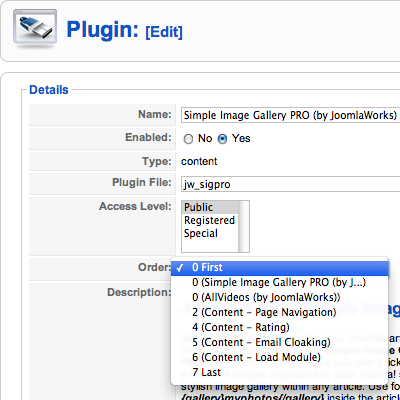Click the Plugin File input field

point(290,184)
